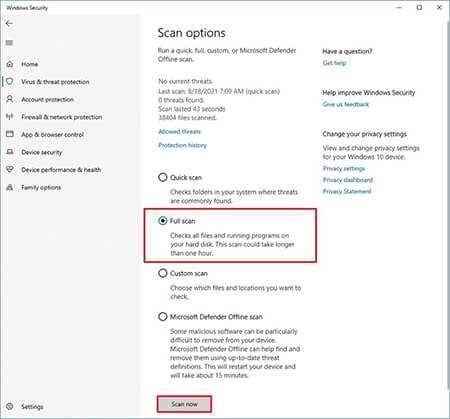This screenshot has width=450, height=419.
Task: Click the Device security laptop icon
Action: [x=10, y=152]
